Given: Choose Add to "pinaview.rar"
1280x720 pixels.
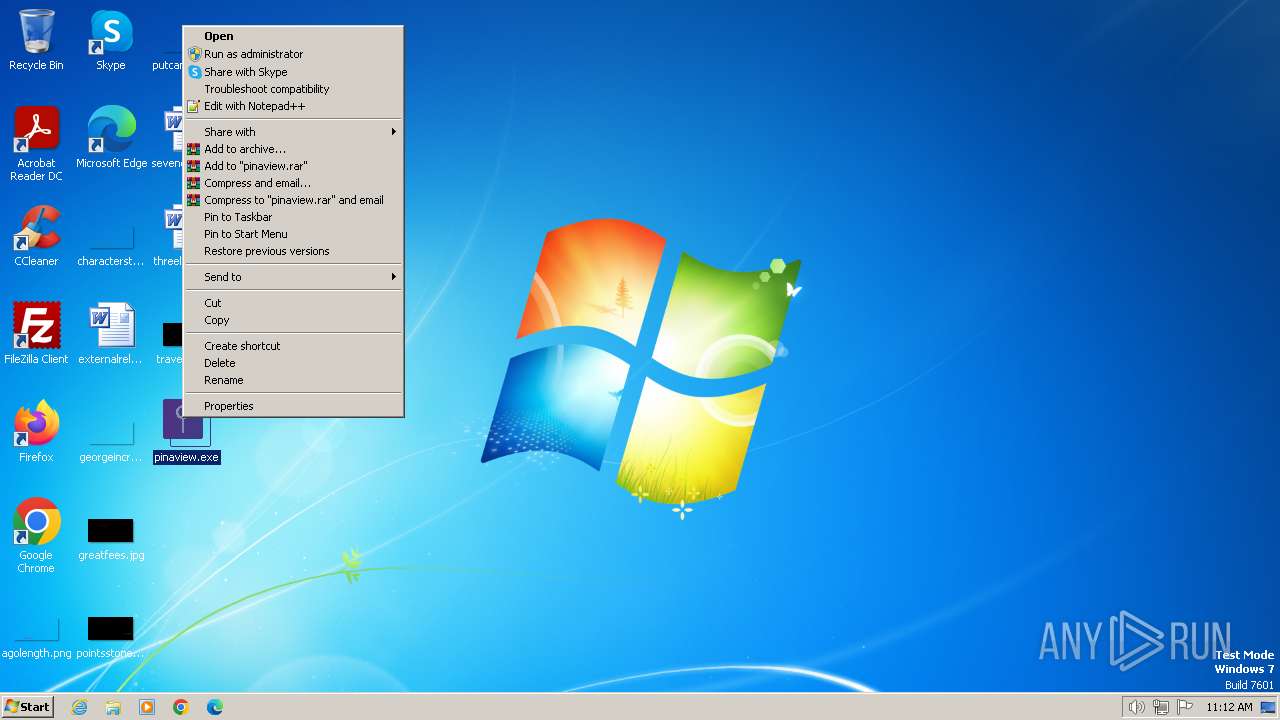Looking at the screenshot, I should pos(294,166).
